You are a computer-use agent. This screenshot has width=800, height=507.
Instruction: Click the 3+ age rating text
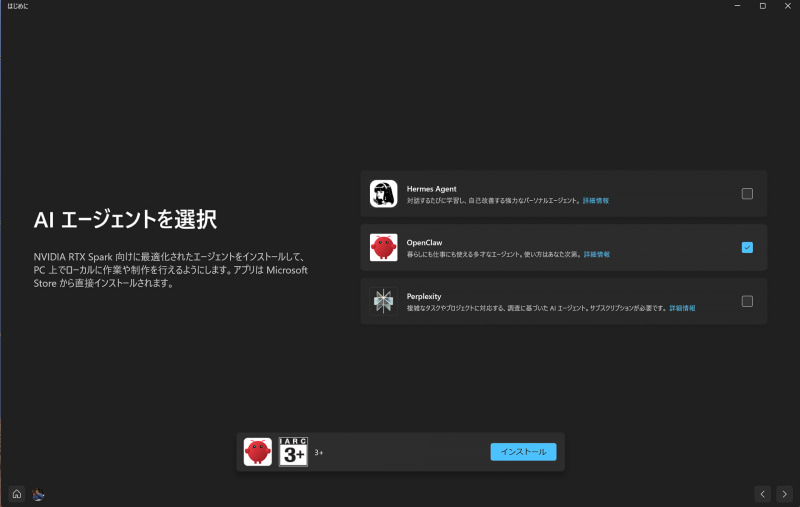pyautogui.click(x=318, y=452)
